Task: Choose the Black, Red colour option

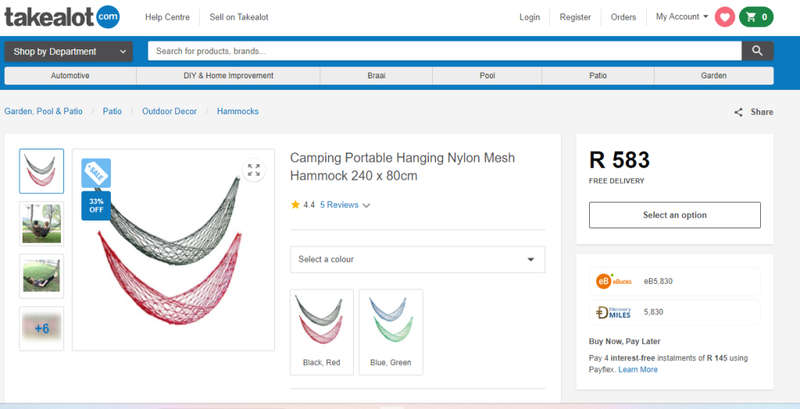Action: [321, 332]
